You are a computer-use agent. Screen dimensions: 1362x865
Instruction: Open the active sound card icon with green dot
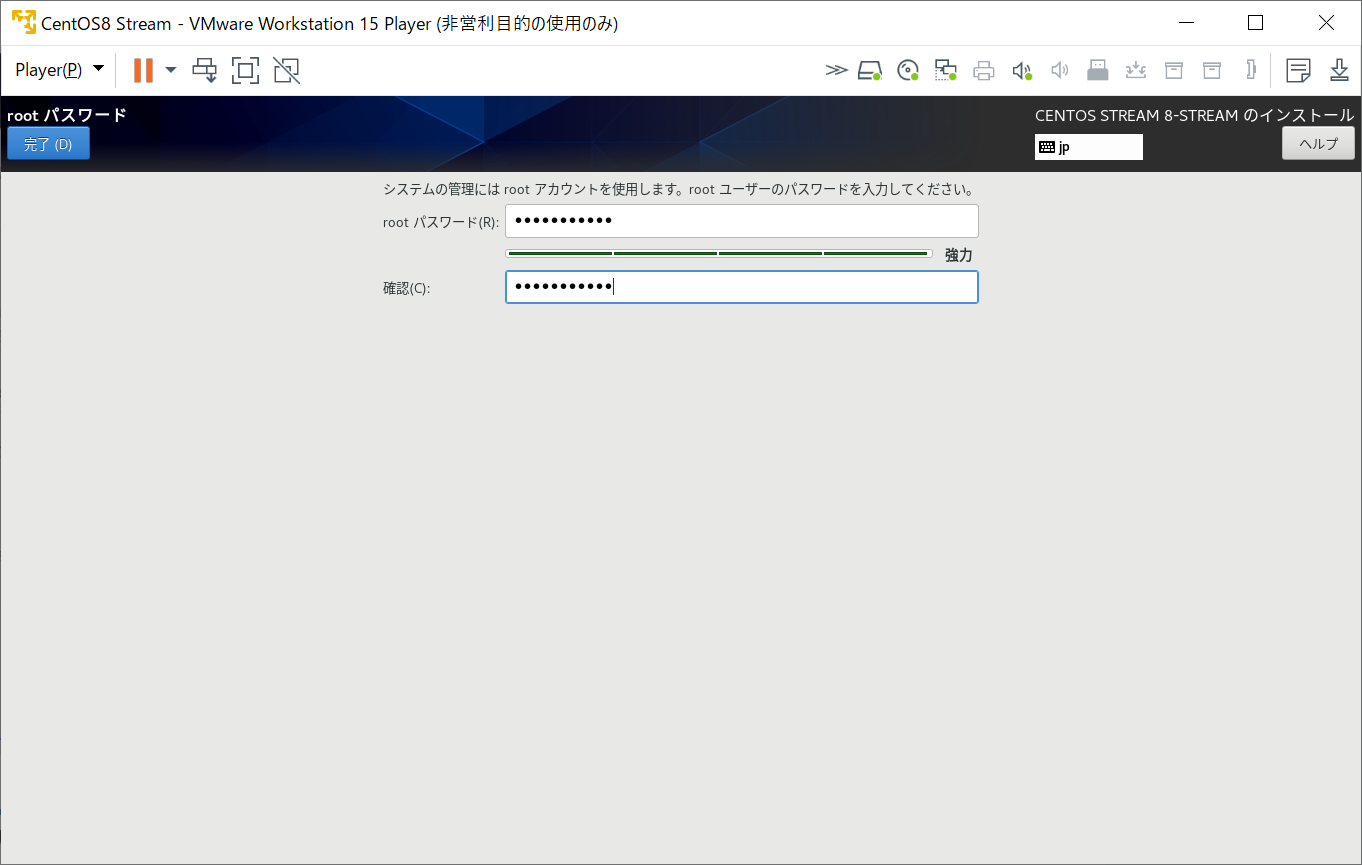pyautogui.click(x=1022, y=70)
